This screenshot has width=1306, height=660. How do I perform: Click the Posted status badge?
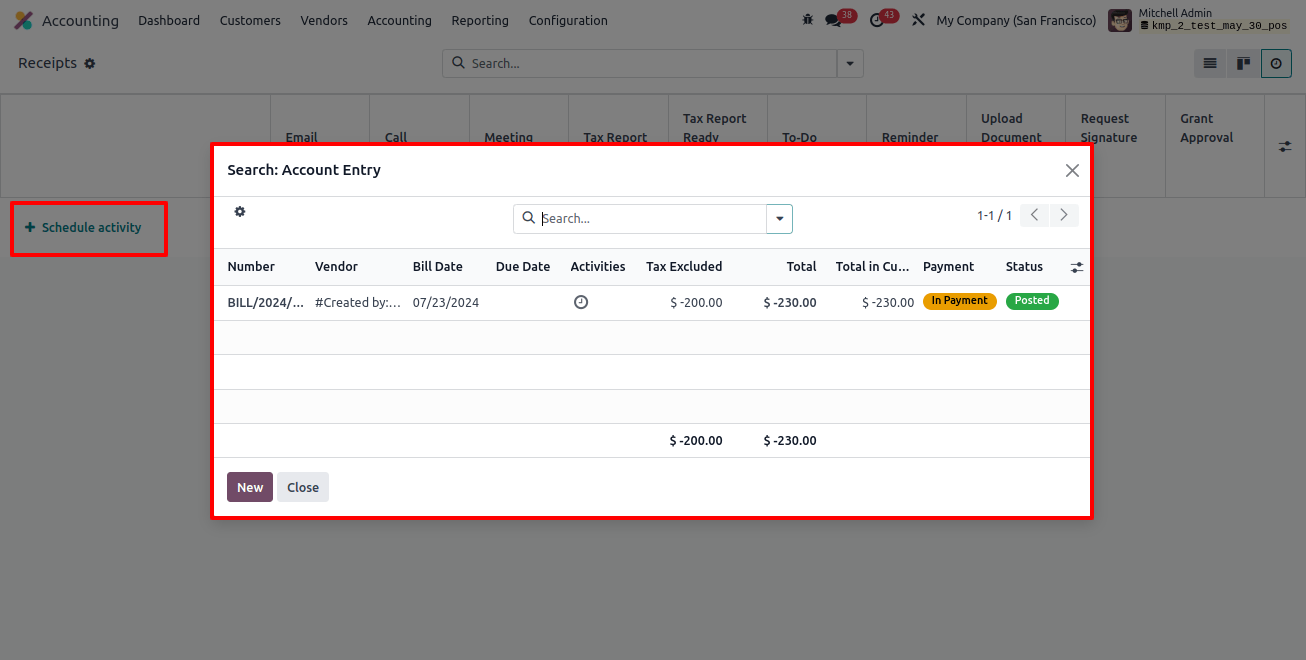click(x=1032, y=301)
